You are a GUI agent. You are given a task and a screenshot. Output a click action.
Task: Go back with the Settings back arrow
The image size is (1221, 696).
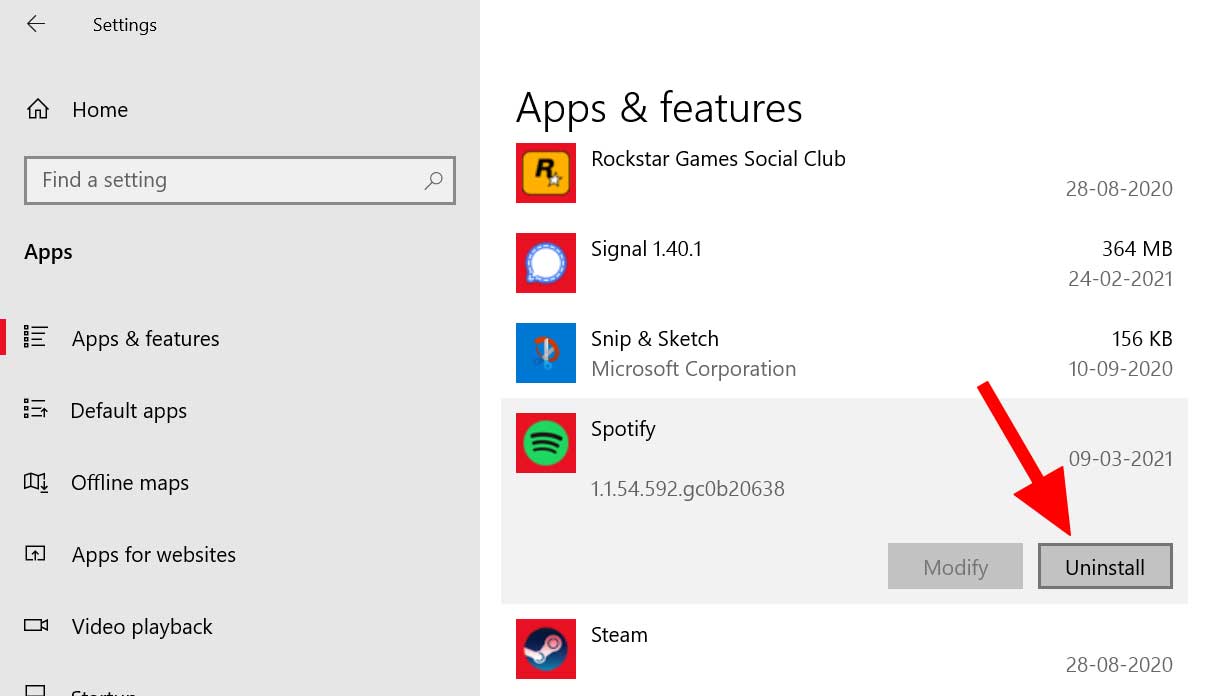click(x=36, y=24)
